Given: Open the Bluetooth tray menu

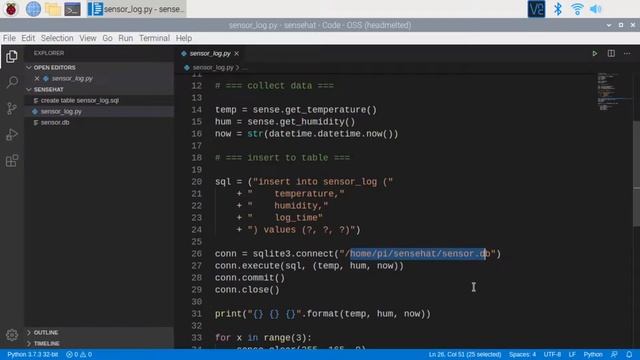Looking at the screenshot, I should [x=558, y=9].
